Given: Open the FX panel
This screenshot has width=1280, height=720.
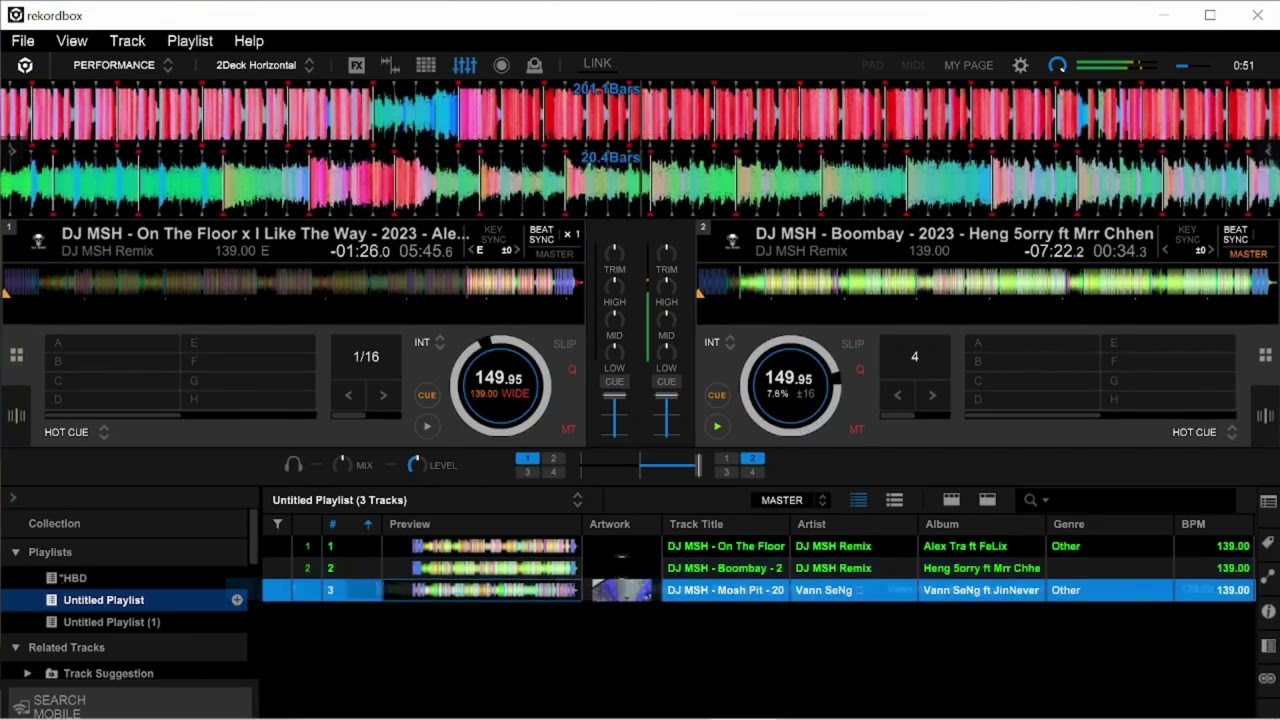Looking at the screenshot, I should (x=356, y=65).
